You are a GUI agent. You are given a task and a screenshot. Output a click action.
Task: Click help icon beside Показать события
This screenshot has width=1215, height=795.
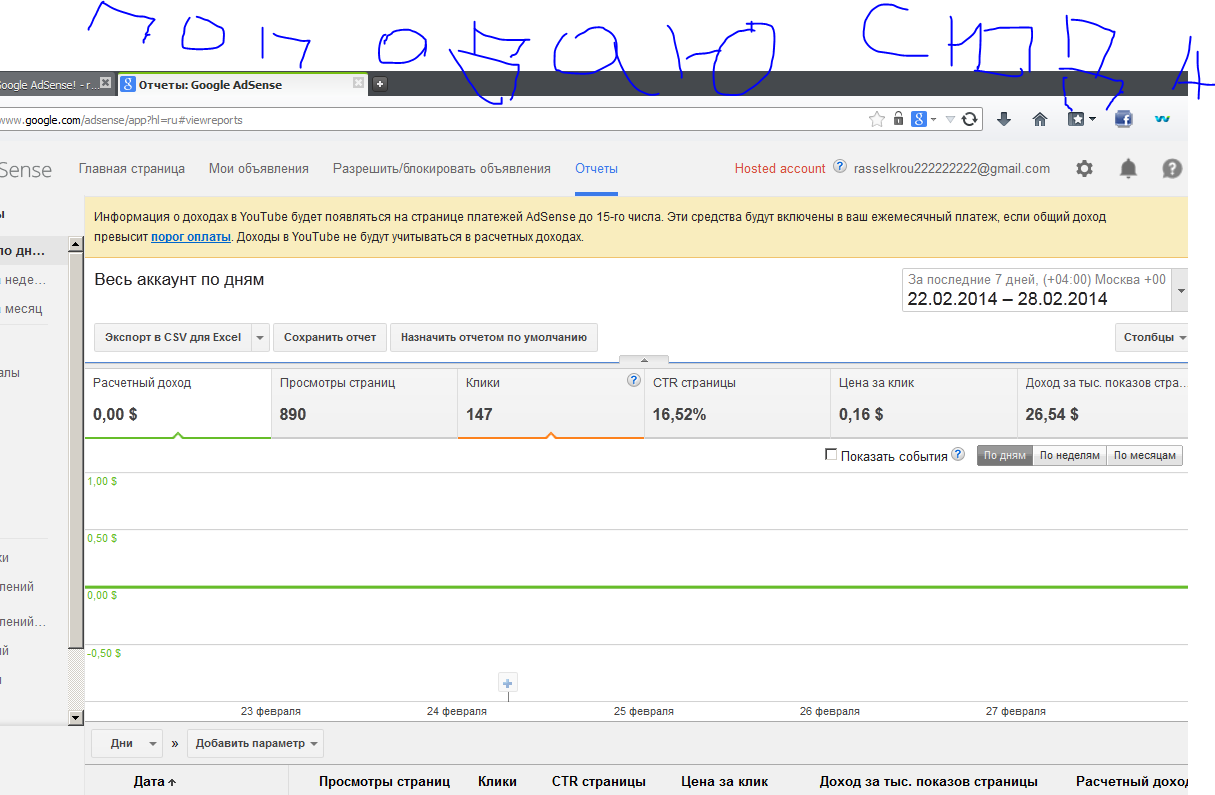958,454
